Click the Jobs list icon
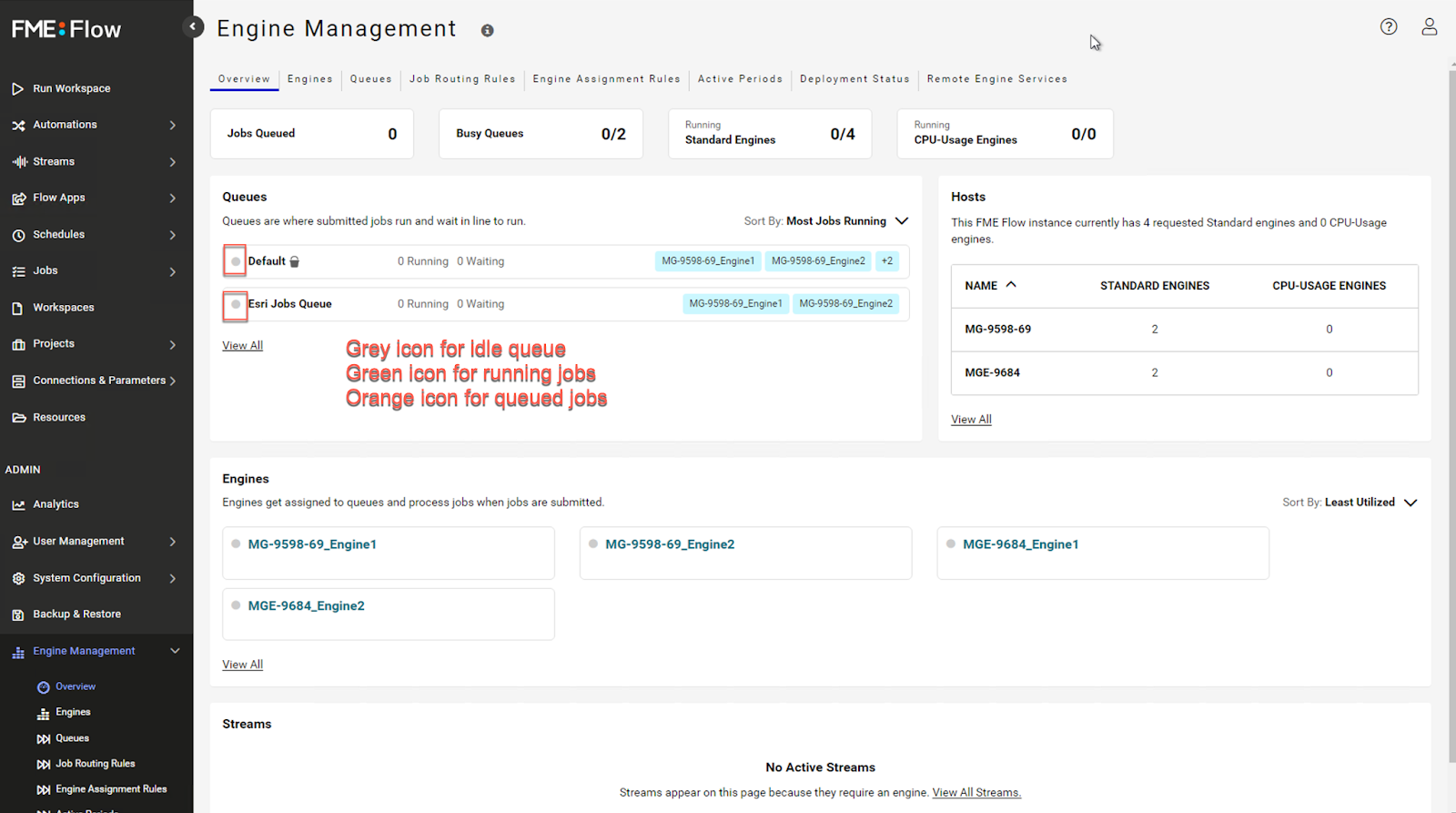This screenshot has height=813, width=1456. pos(18,271)
